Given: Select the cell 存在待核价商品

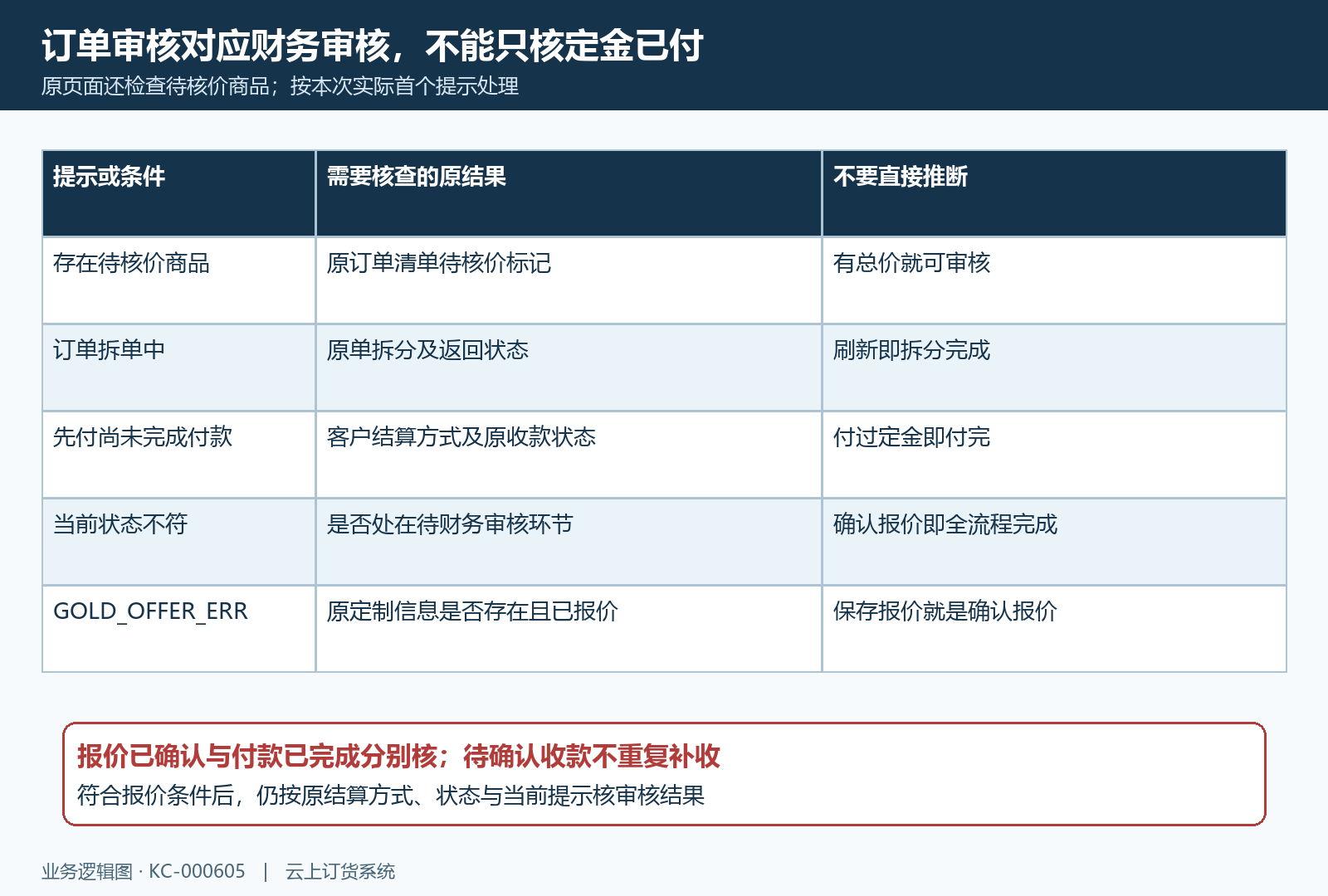Looking at the screenshot, I should (178, 280).
